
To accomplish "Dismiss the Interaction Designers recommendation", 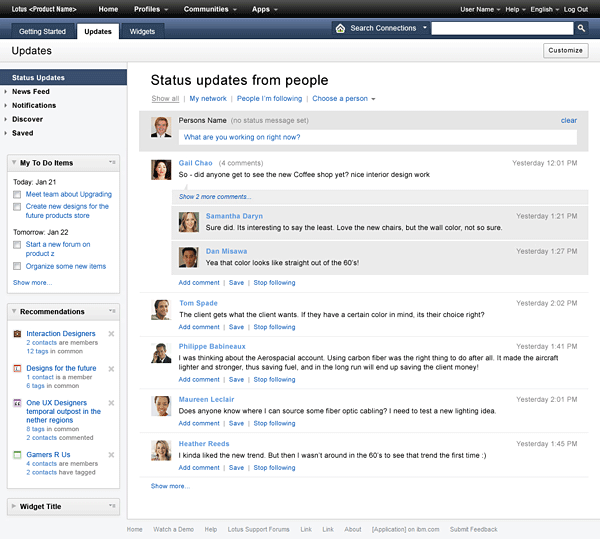I will [111, 334].
